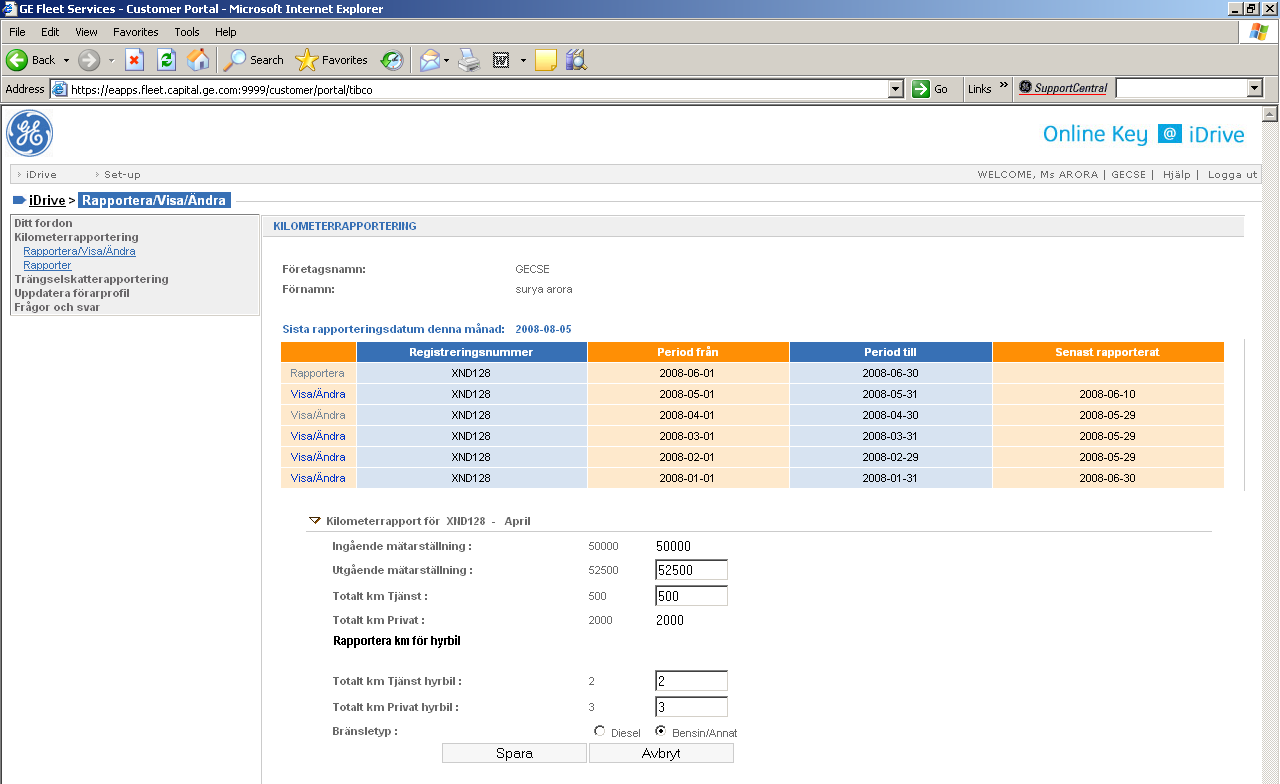Open Edit menu
The height and width of the screenshot is (784, 1280).
(50, 32)
